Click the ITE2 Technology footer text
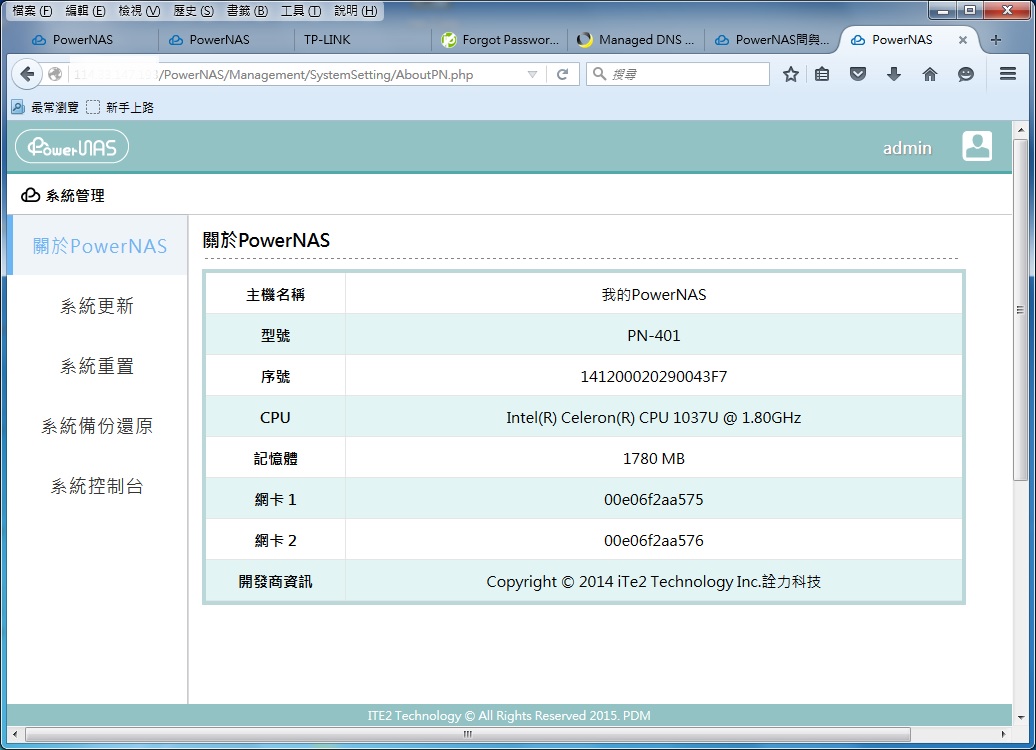Image resolution: width=1036 pixels, height=750 pixels. coord(509,716)
